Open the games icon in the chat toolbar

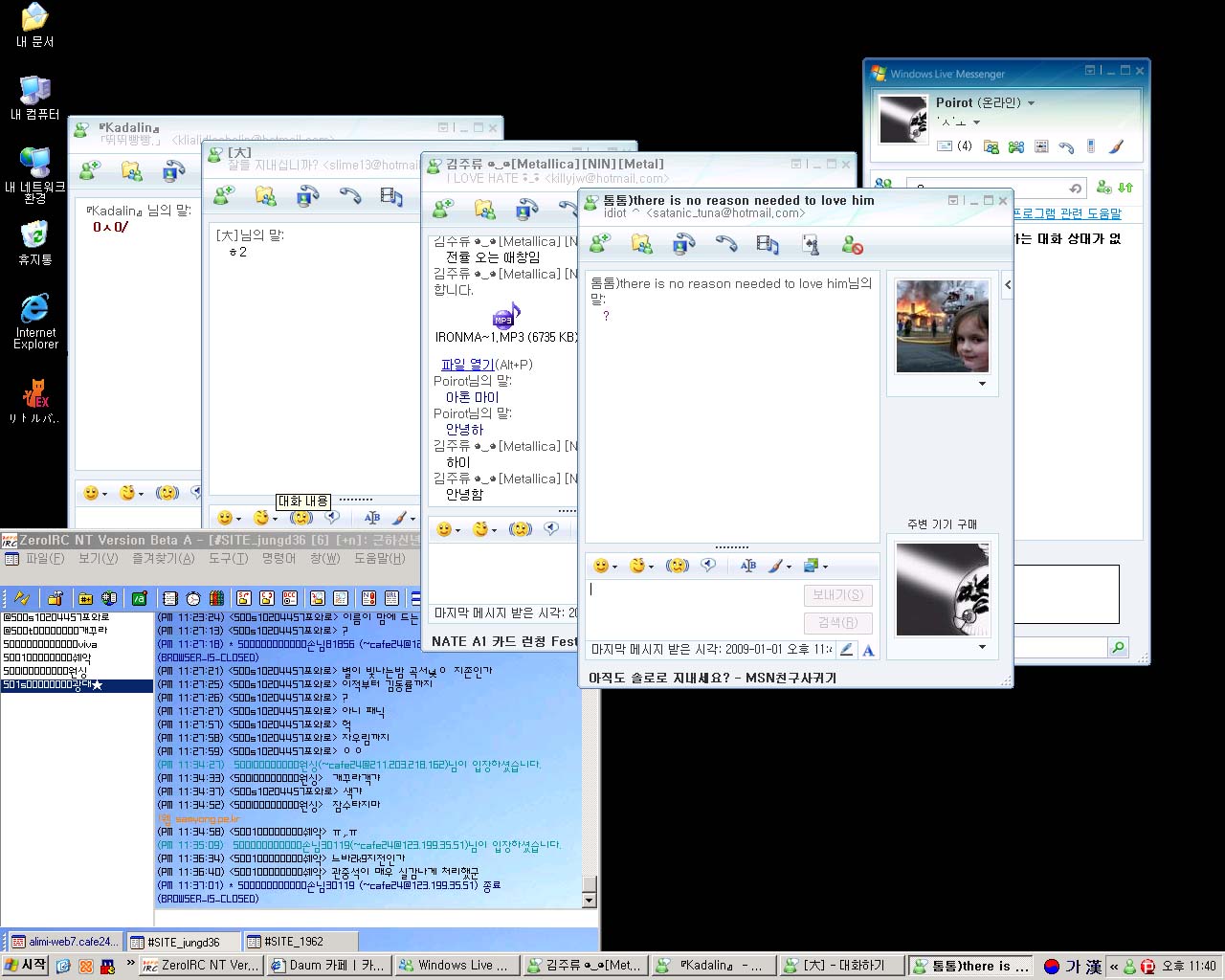click(811, 245)
